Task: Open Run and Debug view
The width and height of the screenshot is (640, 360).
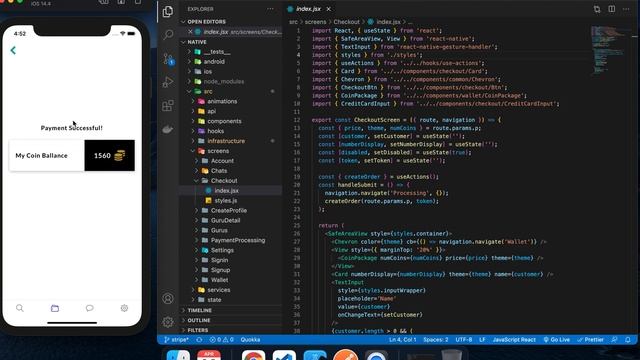Action: [168, 82]
